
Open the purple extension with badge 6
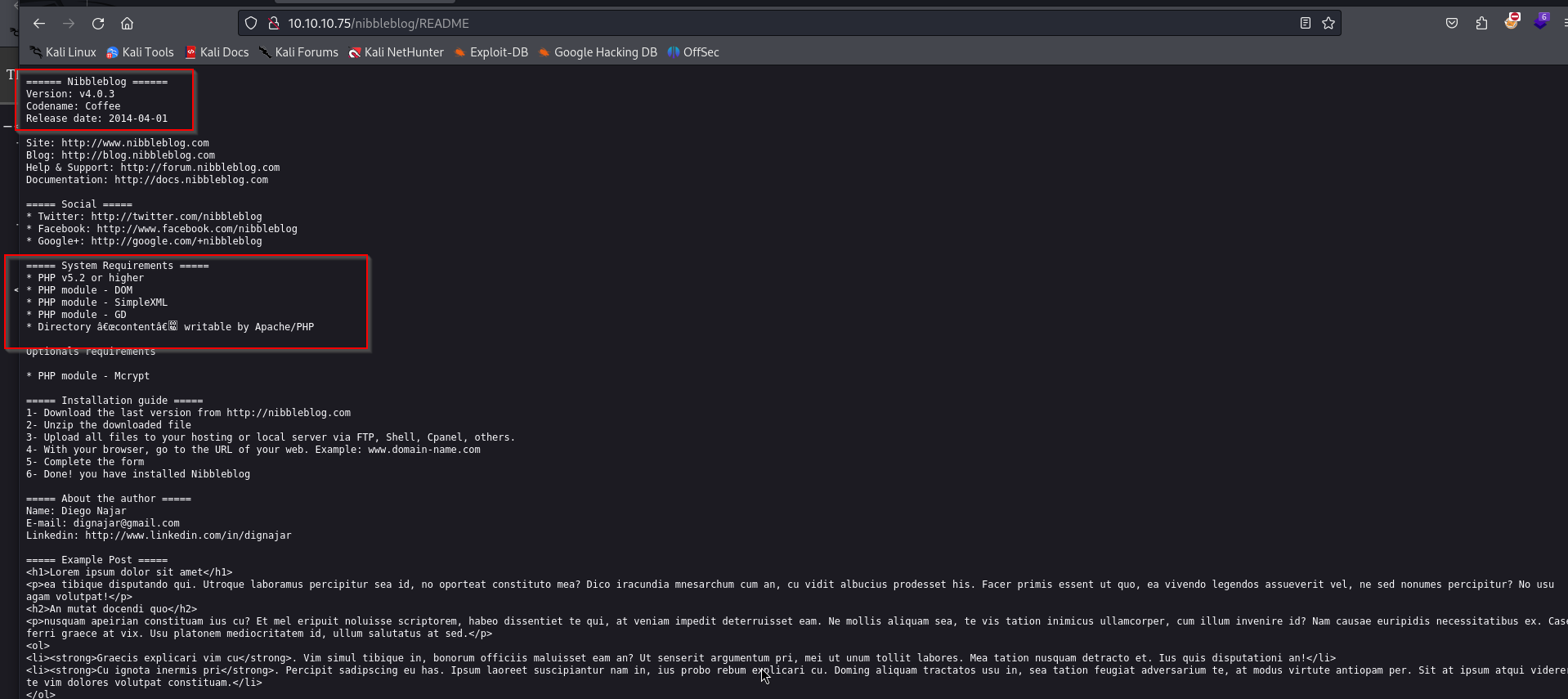coord(1541,22)
